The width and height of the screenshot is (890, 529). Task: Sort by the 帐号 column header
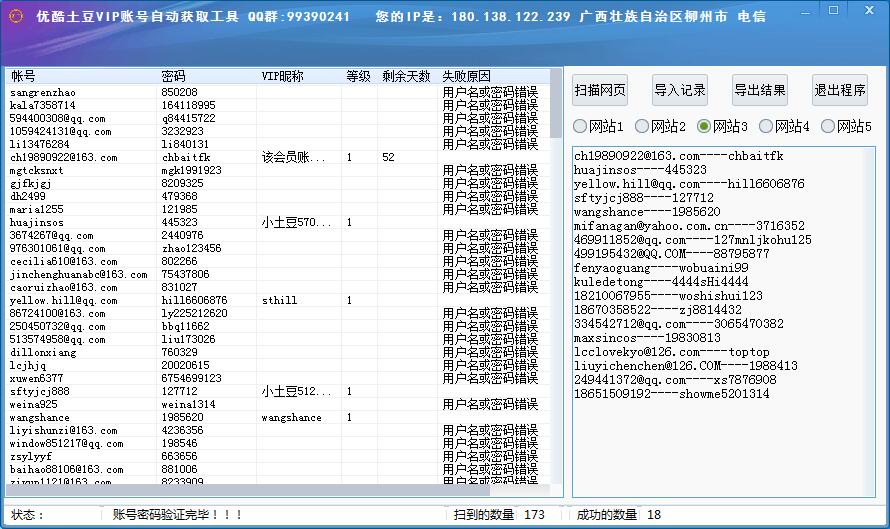81,76
